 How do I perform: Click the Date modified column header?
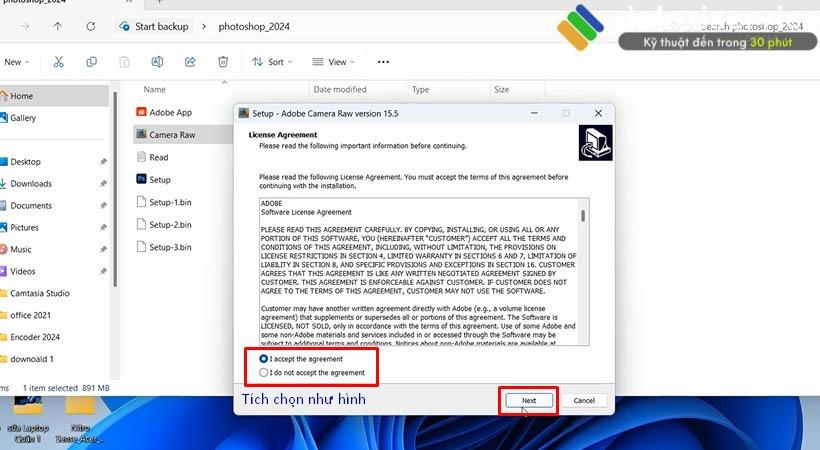pyautogui.click(x=340, y=89)
